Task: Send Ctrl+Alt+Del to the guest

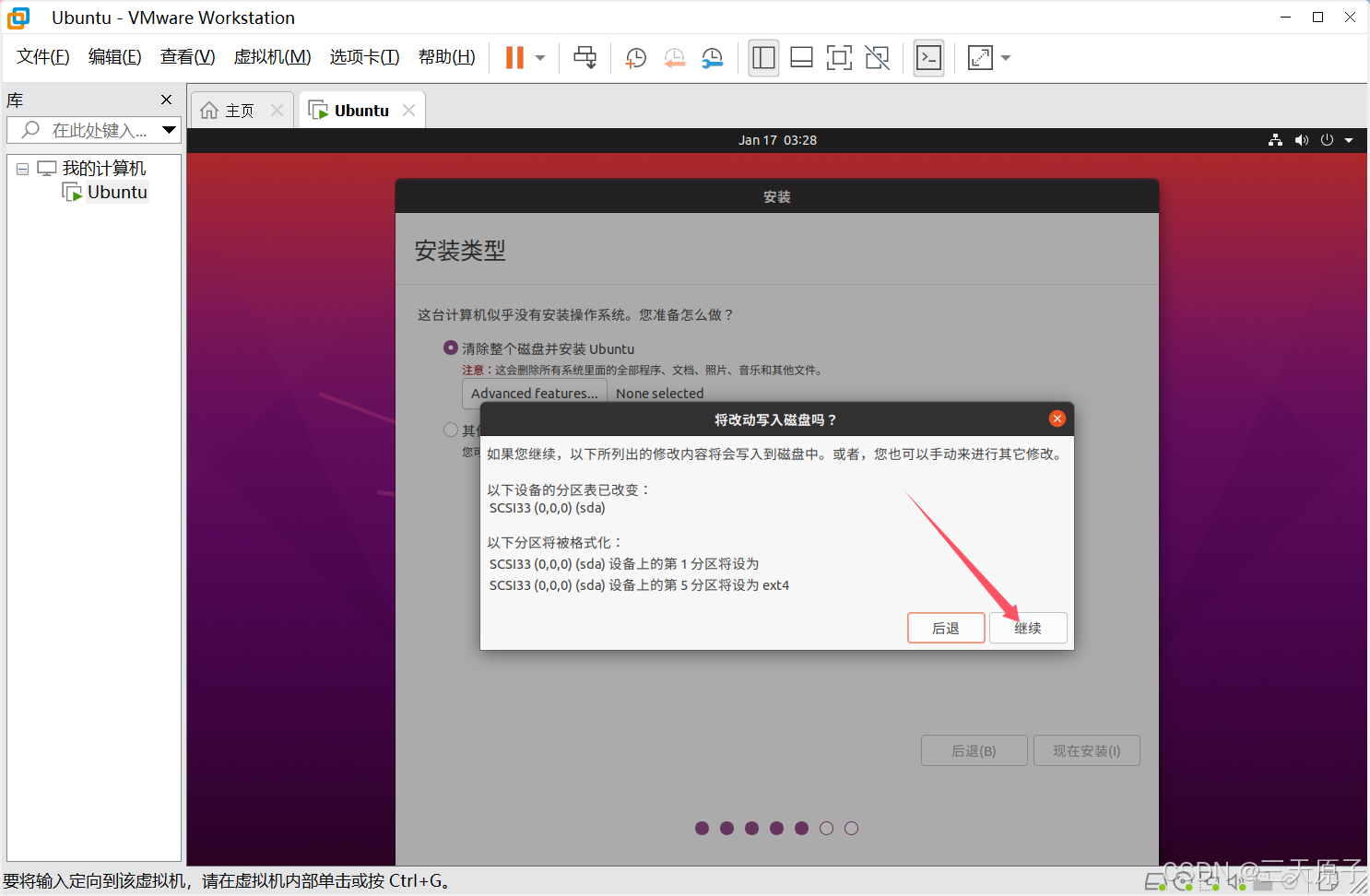Action: coord(585,57)
